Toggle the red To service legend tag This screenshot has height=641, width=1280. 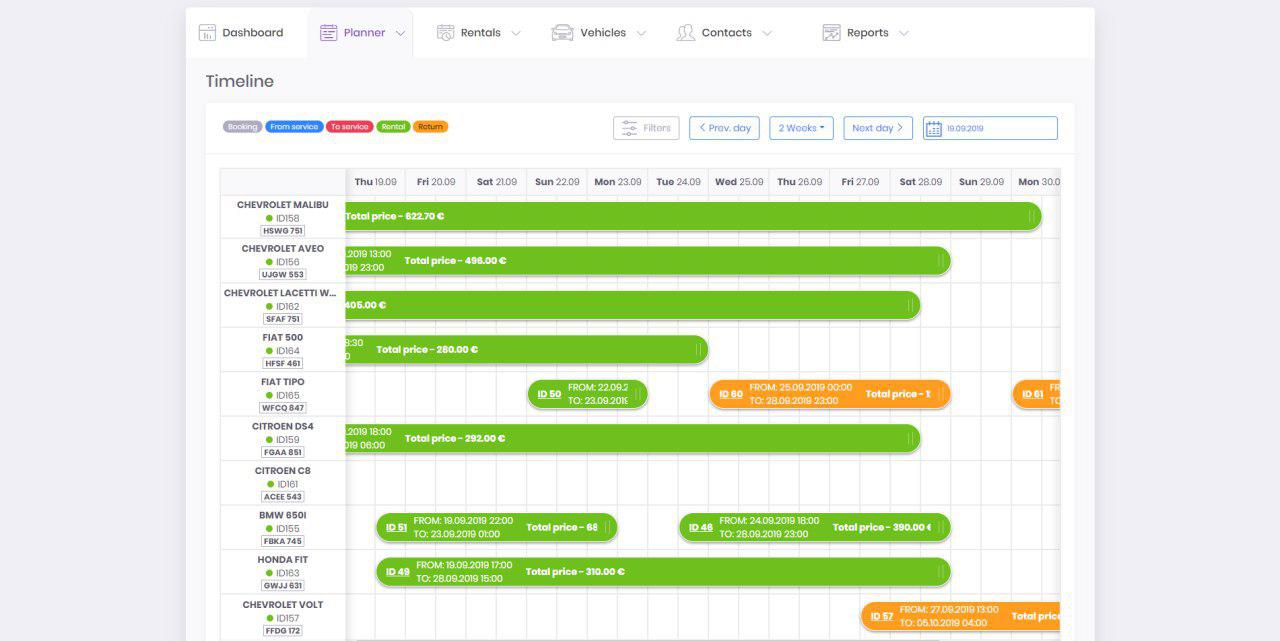pos(349,127)
